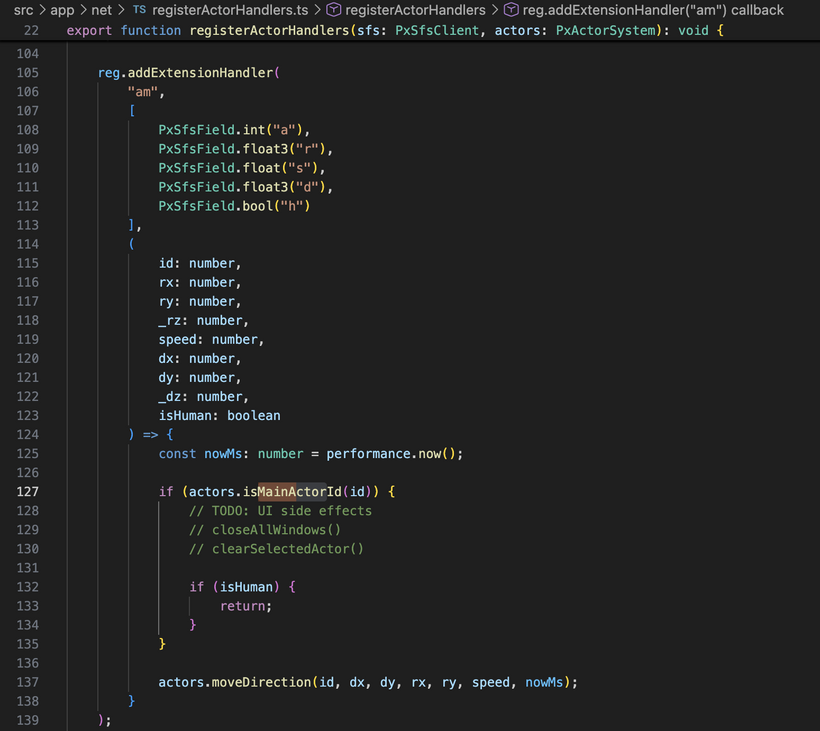The image size is (820, 731).
Task: Click the cube icon before registerActorHandlers breadcrumb
Action: tap(333, 10)
